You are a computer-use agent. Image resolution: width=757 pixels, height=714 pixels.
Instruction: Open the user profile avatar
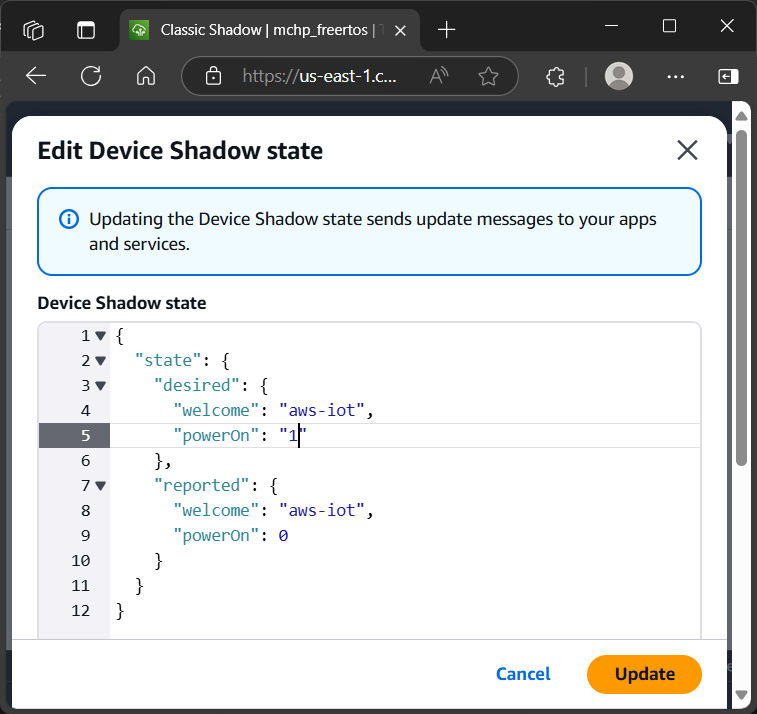pyautogui.click(x=620, y=76)
